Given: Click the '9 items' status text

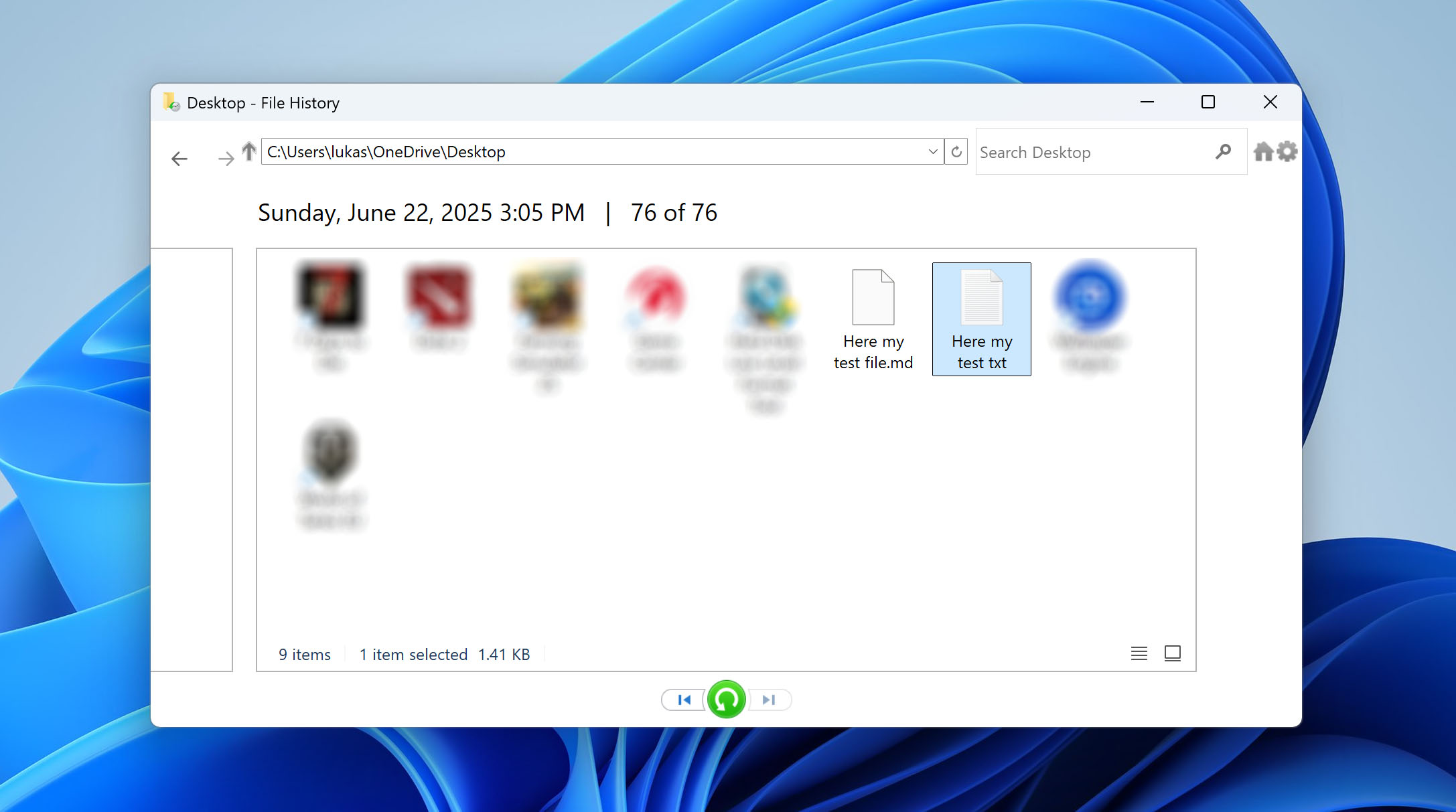Looking at the screenshot, I should pyautogui.click(x=305, y=655).
